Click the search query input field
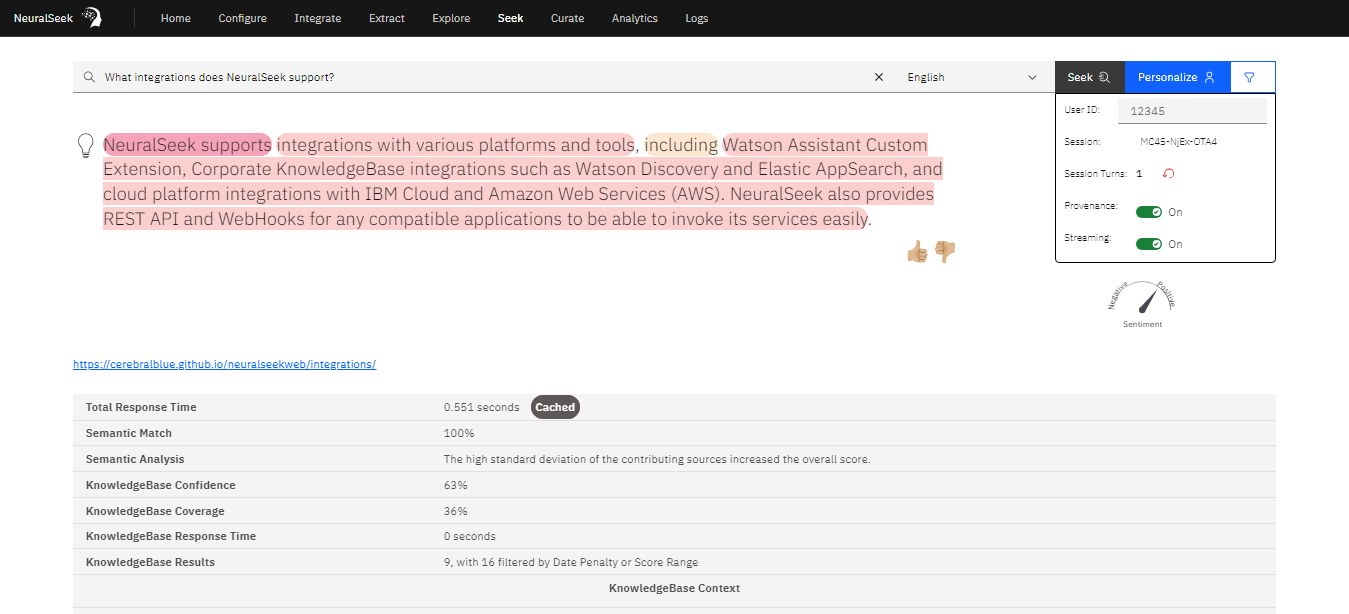 (x=485, y=77)
